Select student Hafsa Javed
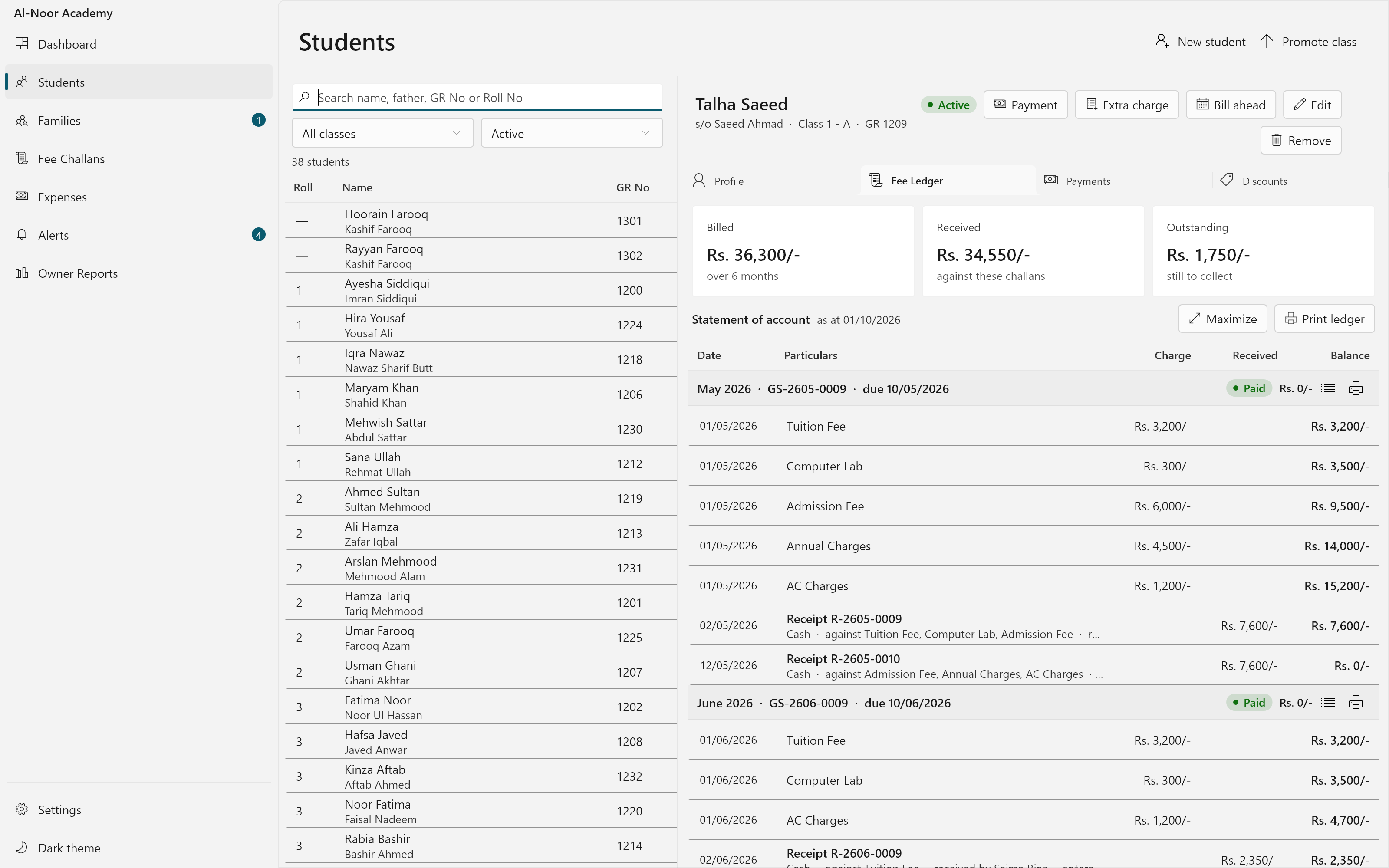 [x=481, y=742]
